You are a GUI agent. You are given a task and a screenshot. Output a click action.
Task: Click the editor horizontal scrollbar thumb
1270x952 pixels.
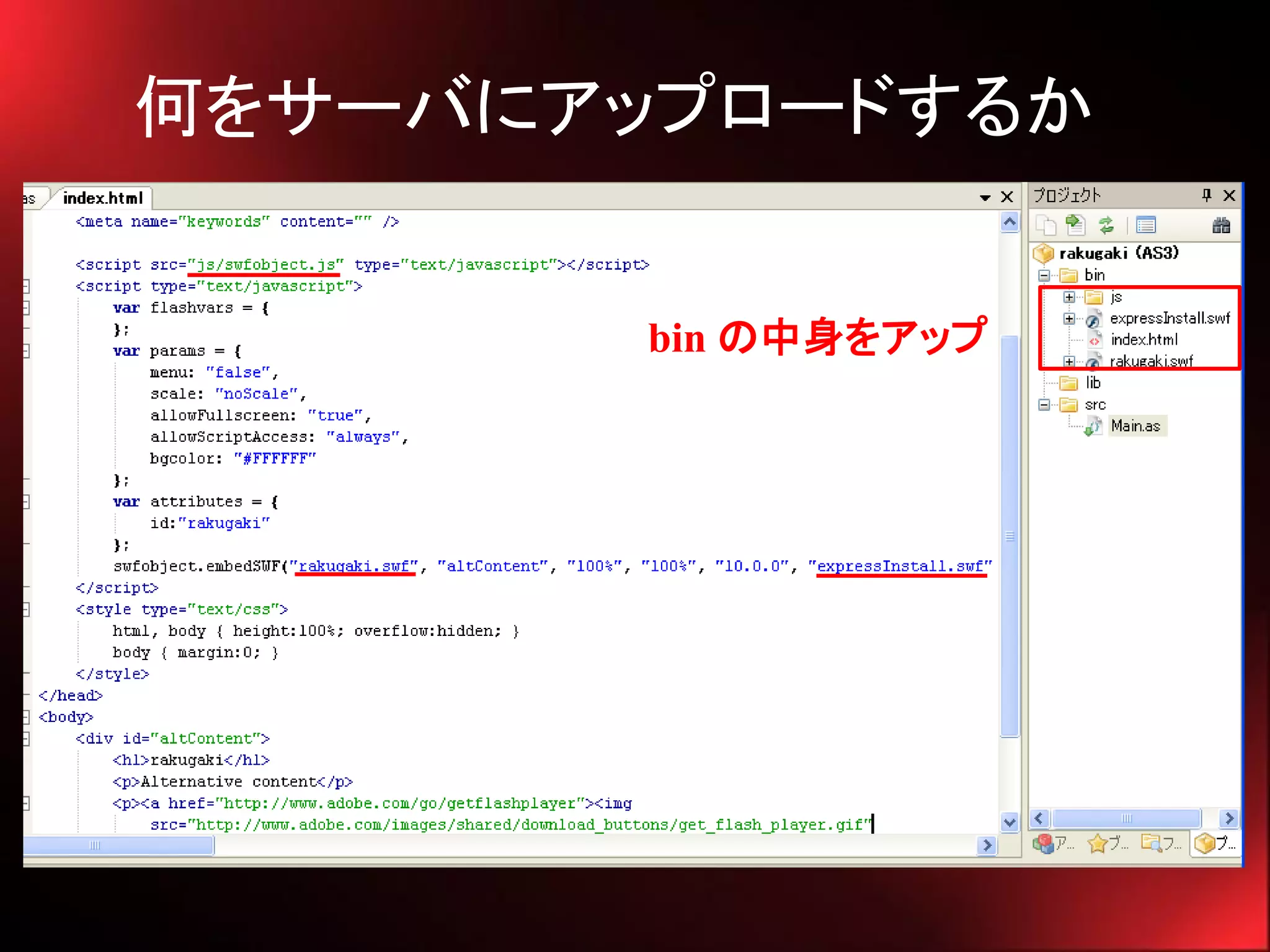click(x=118, y=845)
